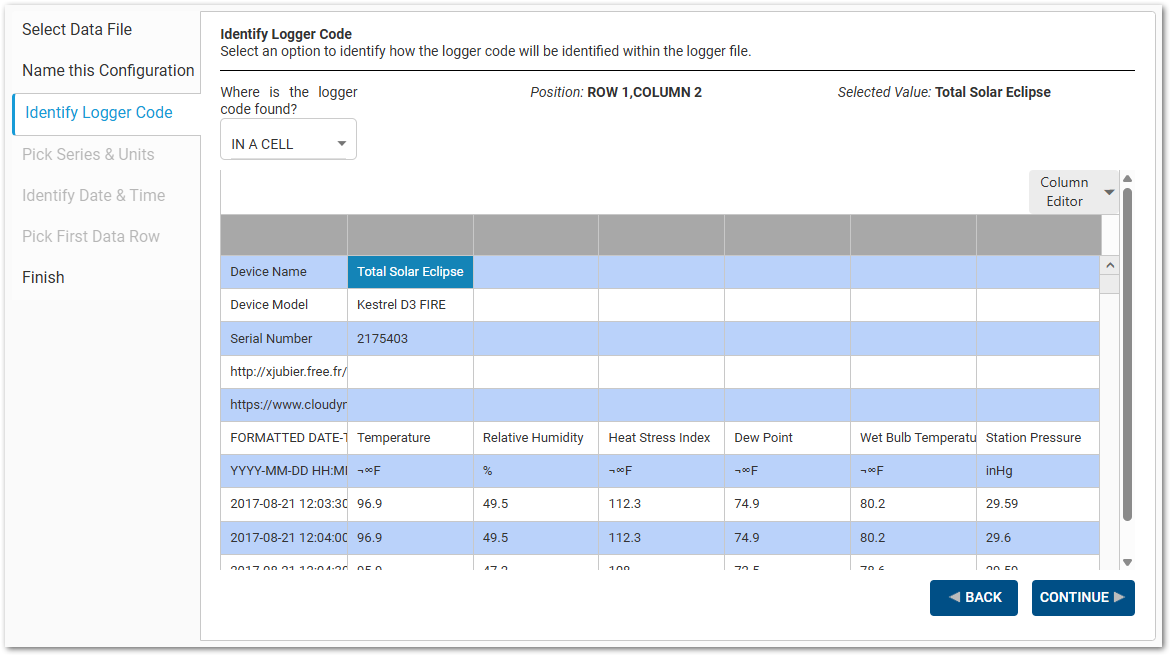This screenshot has width=1171, height=656.
Task: Click the BACK arrow icon
Action: [955, 597]
